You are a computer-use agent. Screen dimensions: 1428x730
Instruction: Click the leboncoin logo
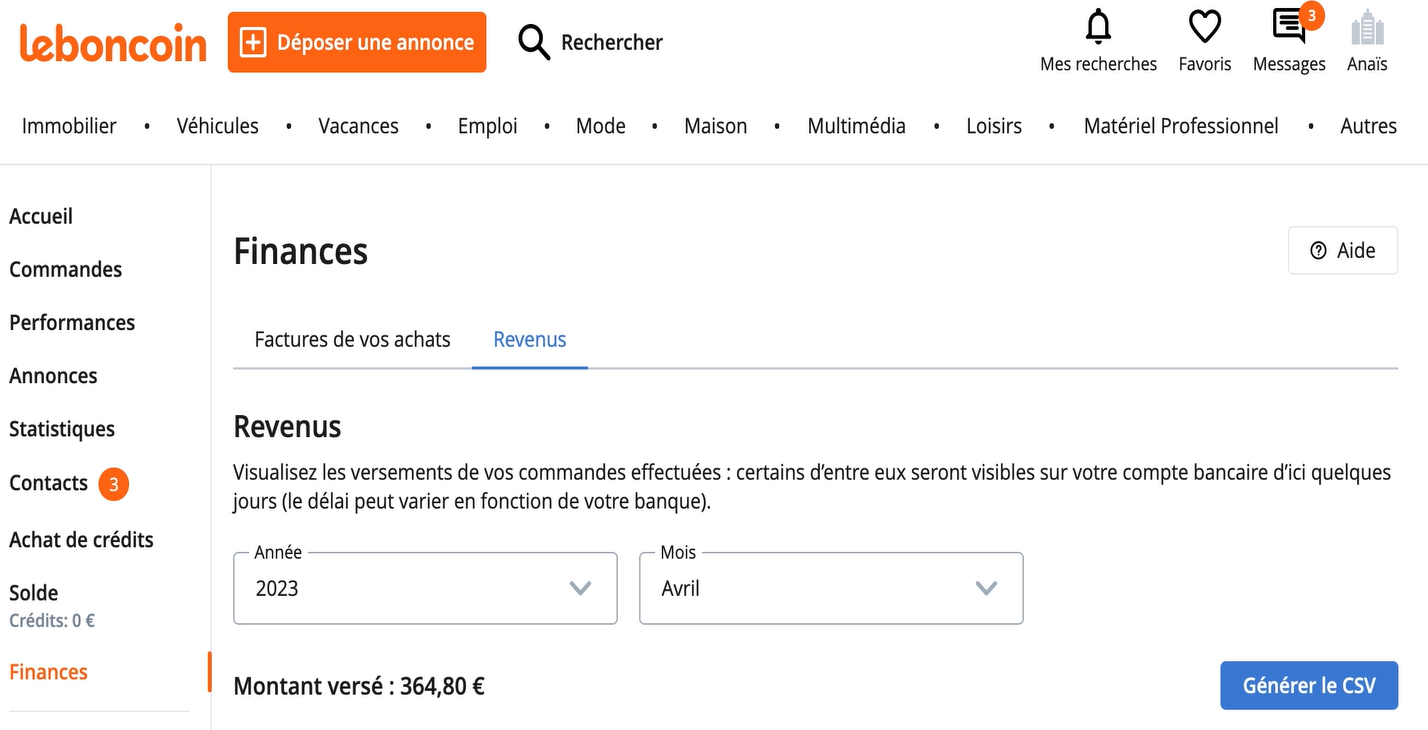113,43
